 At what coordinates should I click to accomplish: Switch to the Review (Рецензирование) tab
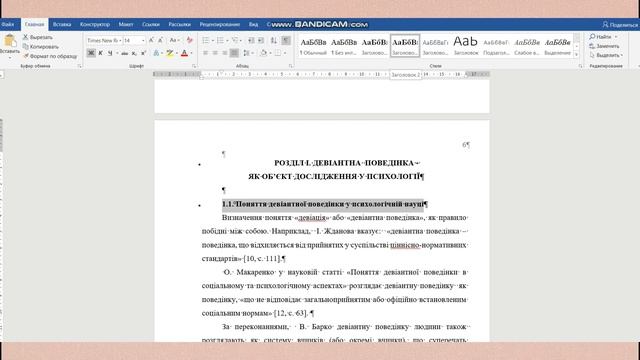pyautogui.click(x=220, y=24)
